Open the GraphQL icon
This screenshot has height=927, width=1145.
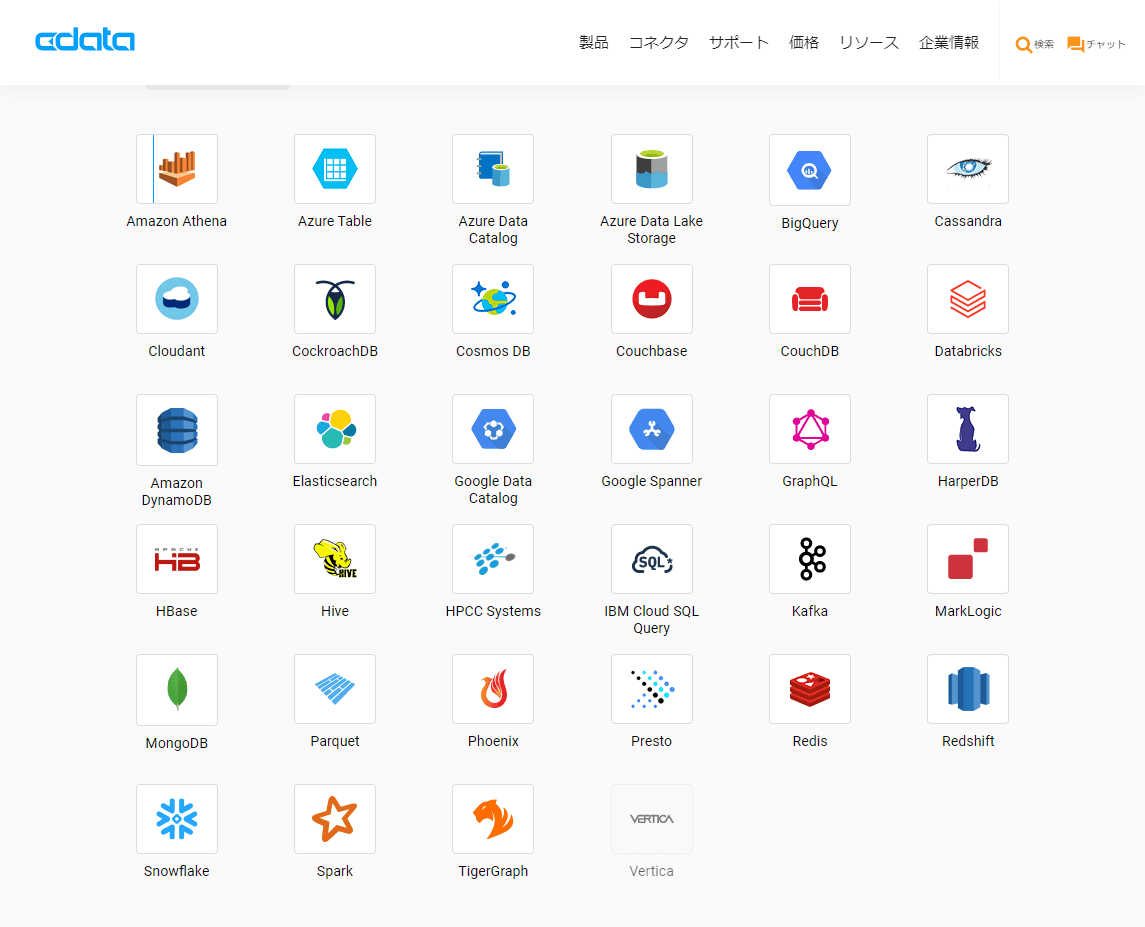point(810,429)
